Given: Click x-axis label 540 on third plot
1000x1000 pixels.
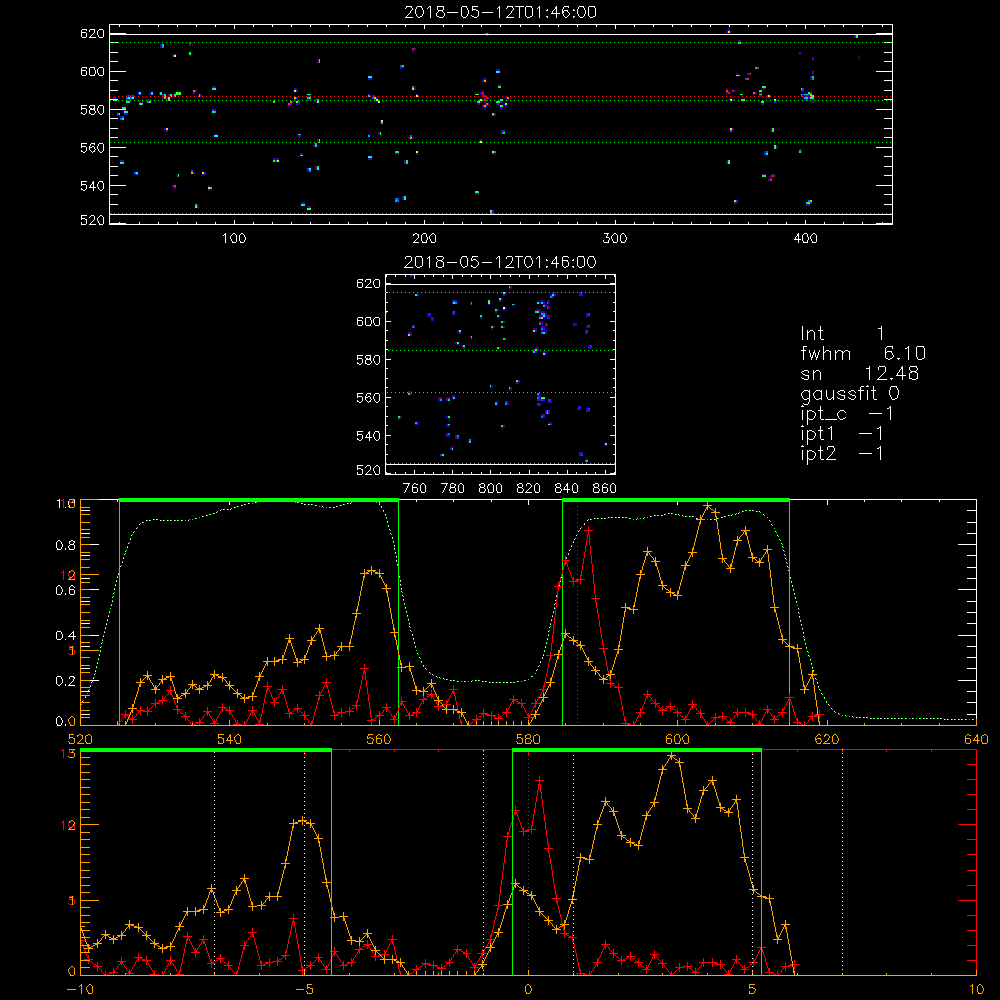Looking at the screenshot, I should point(230,739).
